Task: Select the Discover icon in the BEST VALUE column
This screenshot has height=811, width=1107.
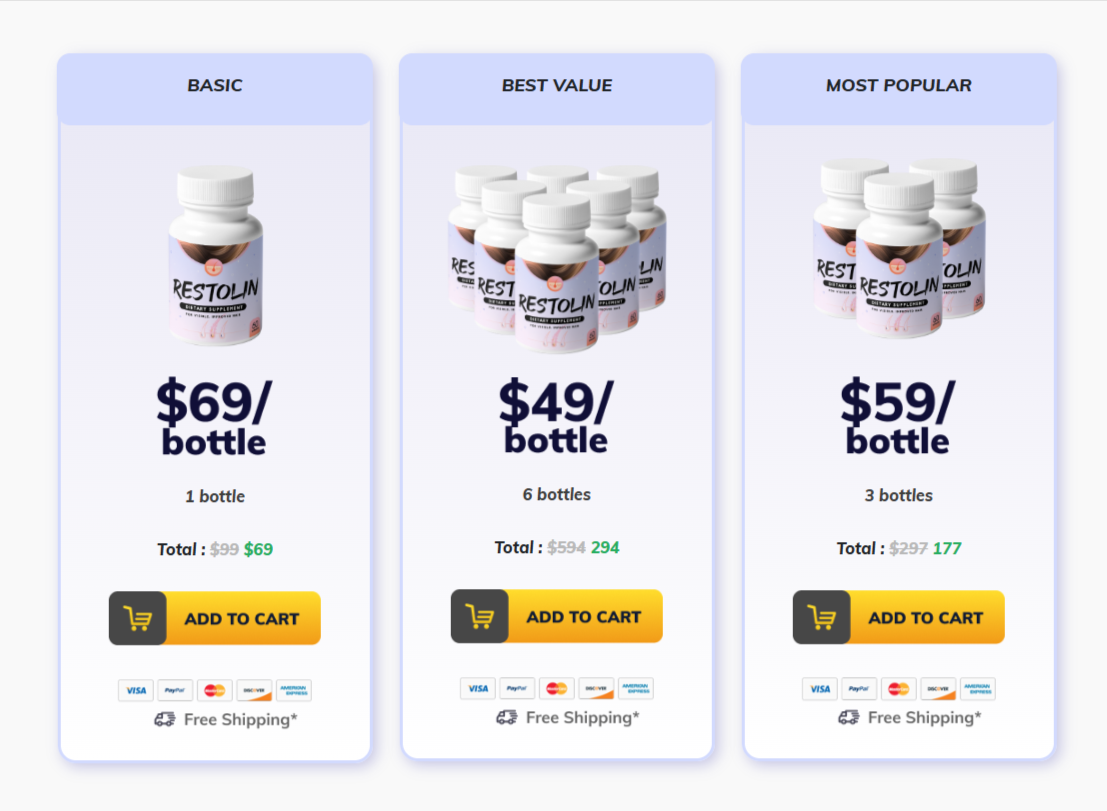Action: click(596, 688)
